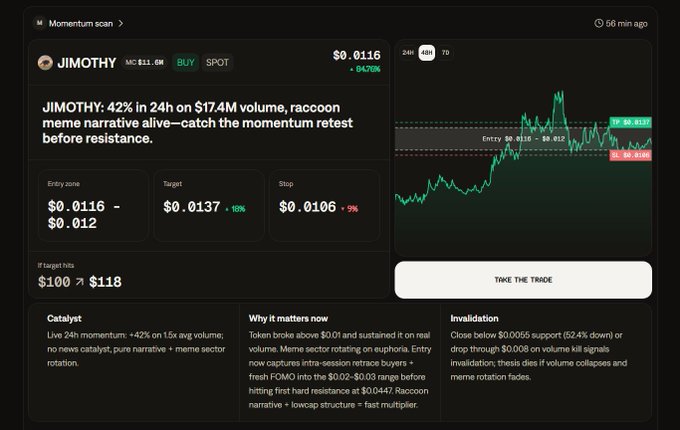Click the If target hits label

(x=56, y=265)
